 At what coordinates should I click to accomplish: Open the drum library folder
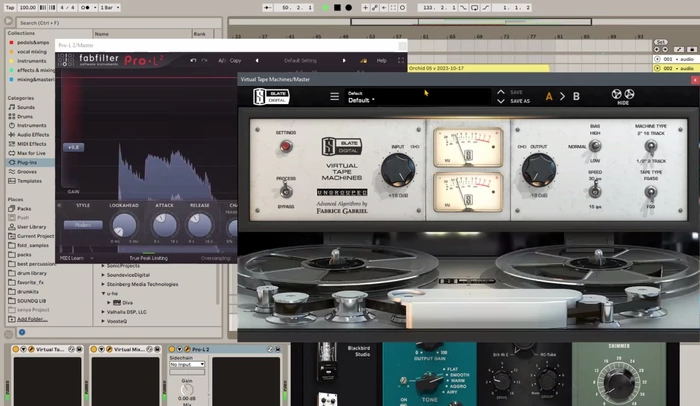32,273
